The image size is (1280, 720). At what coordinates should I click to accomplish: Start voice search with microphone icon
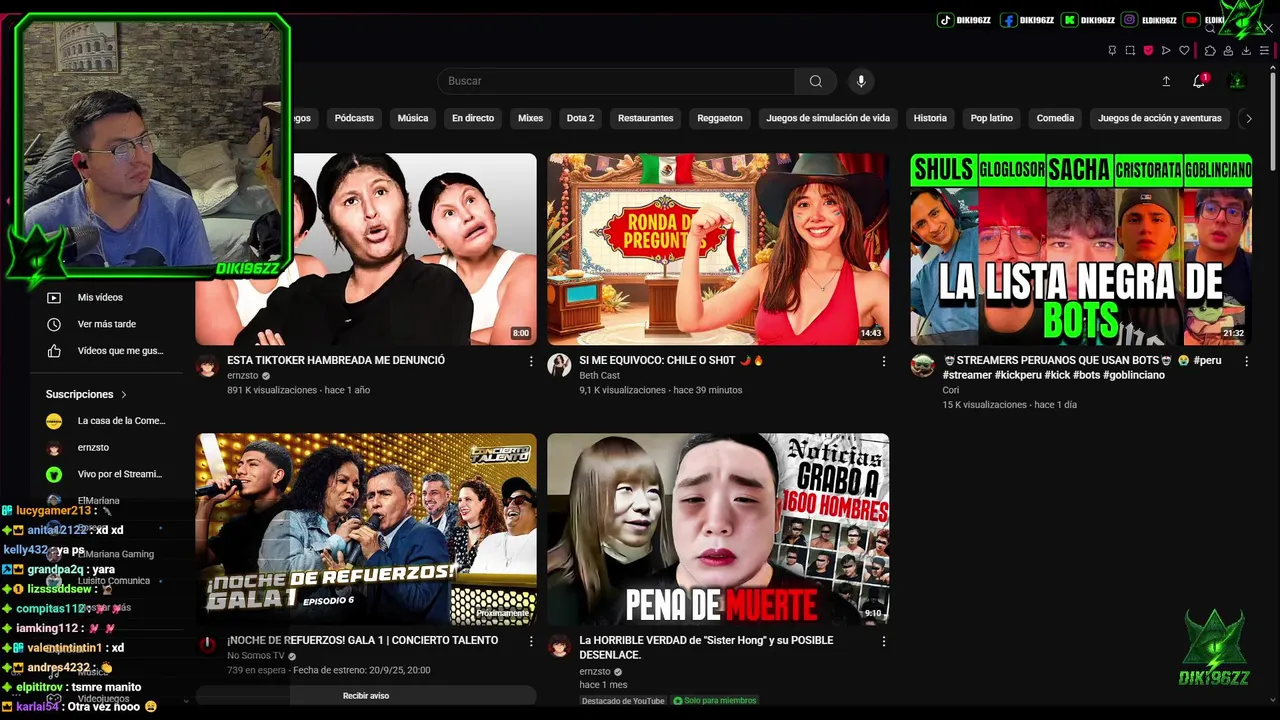pyautogui.click(x=861, y=81)
